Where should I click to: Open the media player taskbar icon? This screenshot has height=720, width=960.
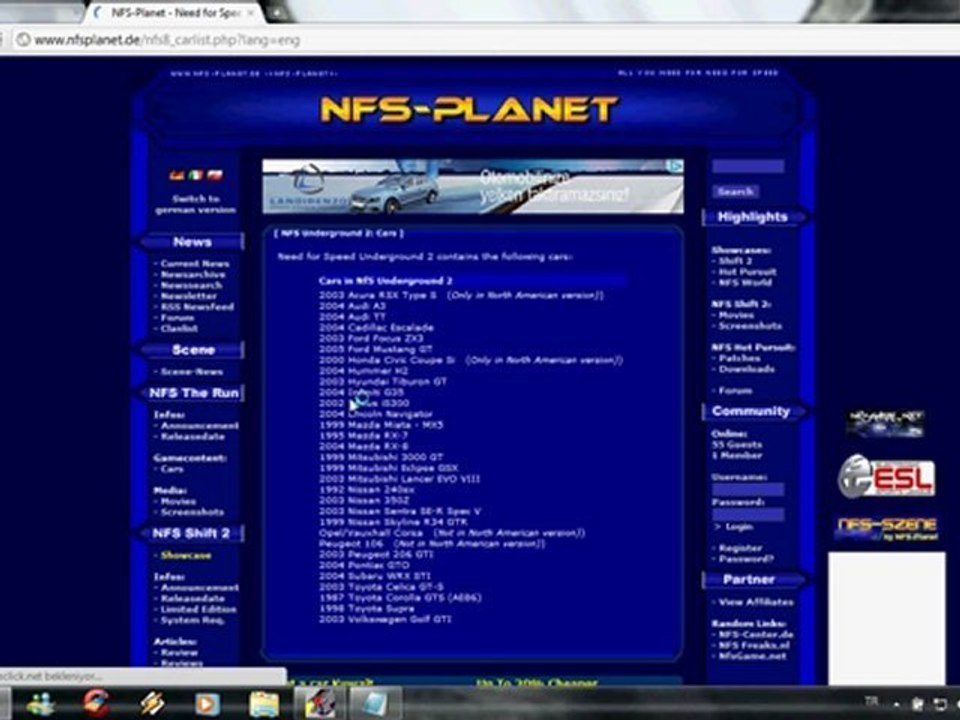[x=207, y=703]
